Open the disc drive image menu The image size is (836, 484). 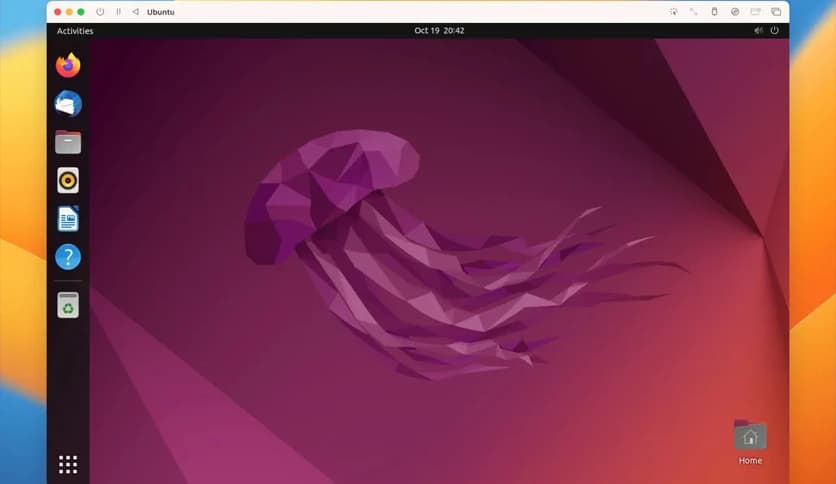pos(735,12)
